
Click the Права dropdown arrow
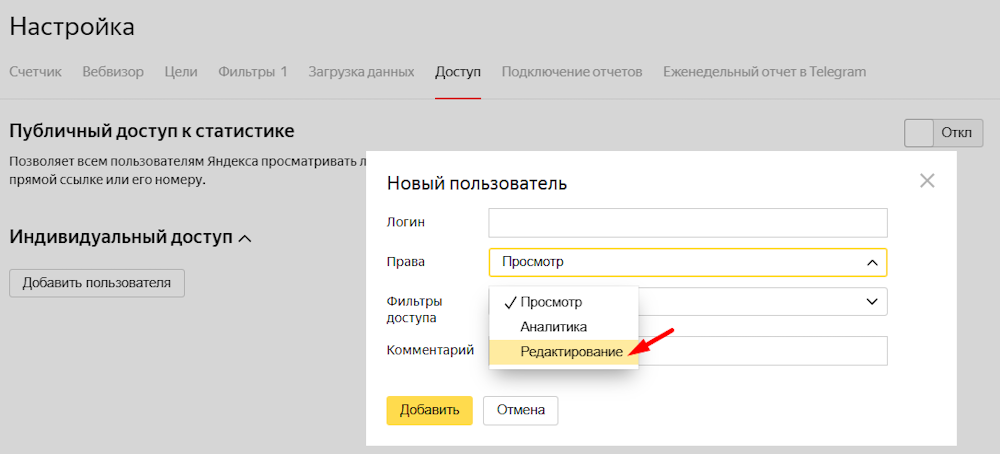coord(871,262)
